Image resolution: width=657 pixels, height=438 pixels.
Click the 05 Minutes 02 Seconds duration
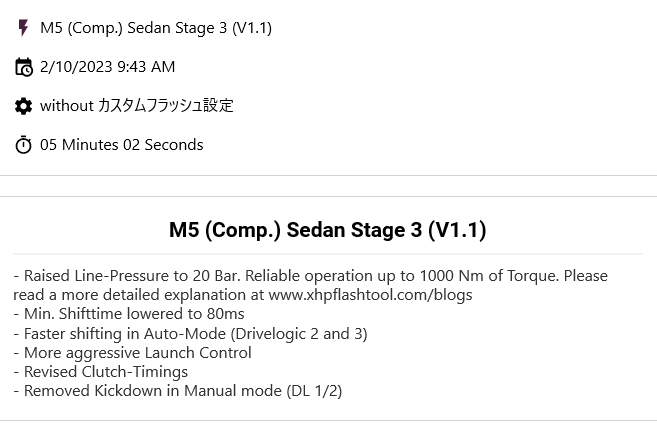(x=122, y=145)
